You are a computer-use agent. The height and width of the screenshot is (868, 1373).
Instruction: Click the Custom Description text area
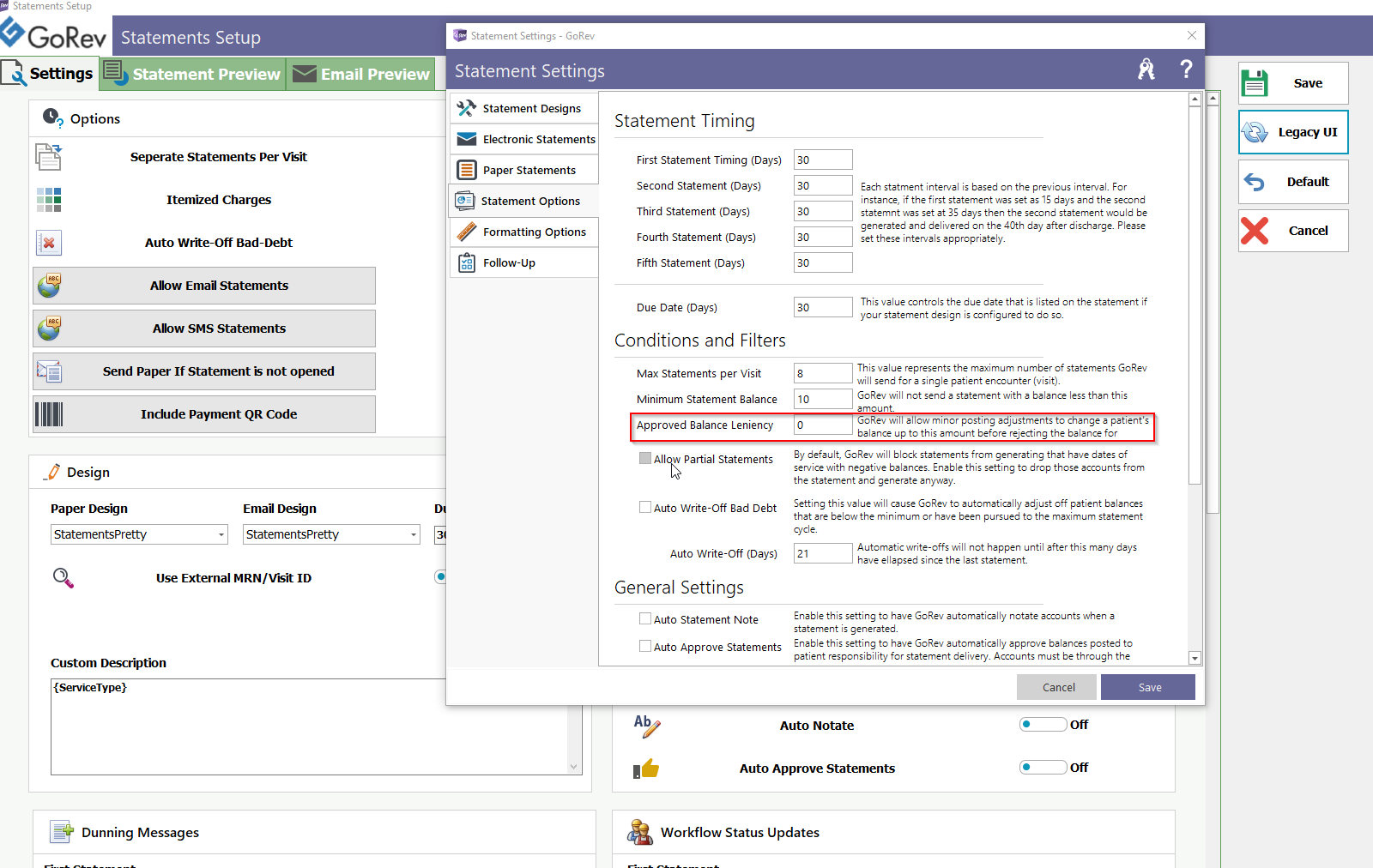click(x=309, y=726)
